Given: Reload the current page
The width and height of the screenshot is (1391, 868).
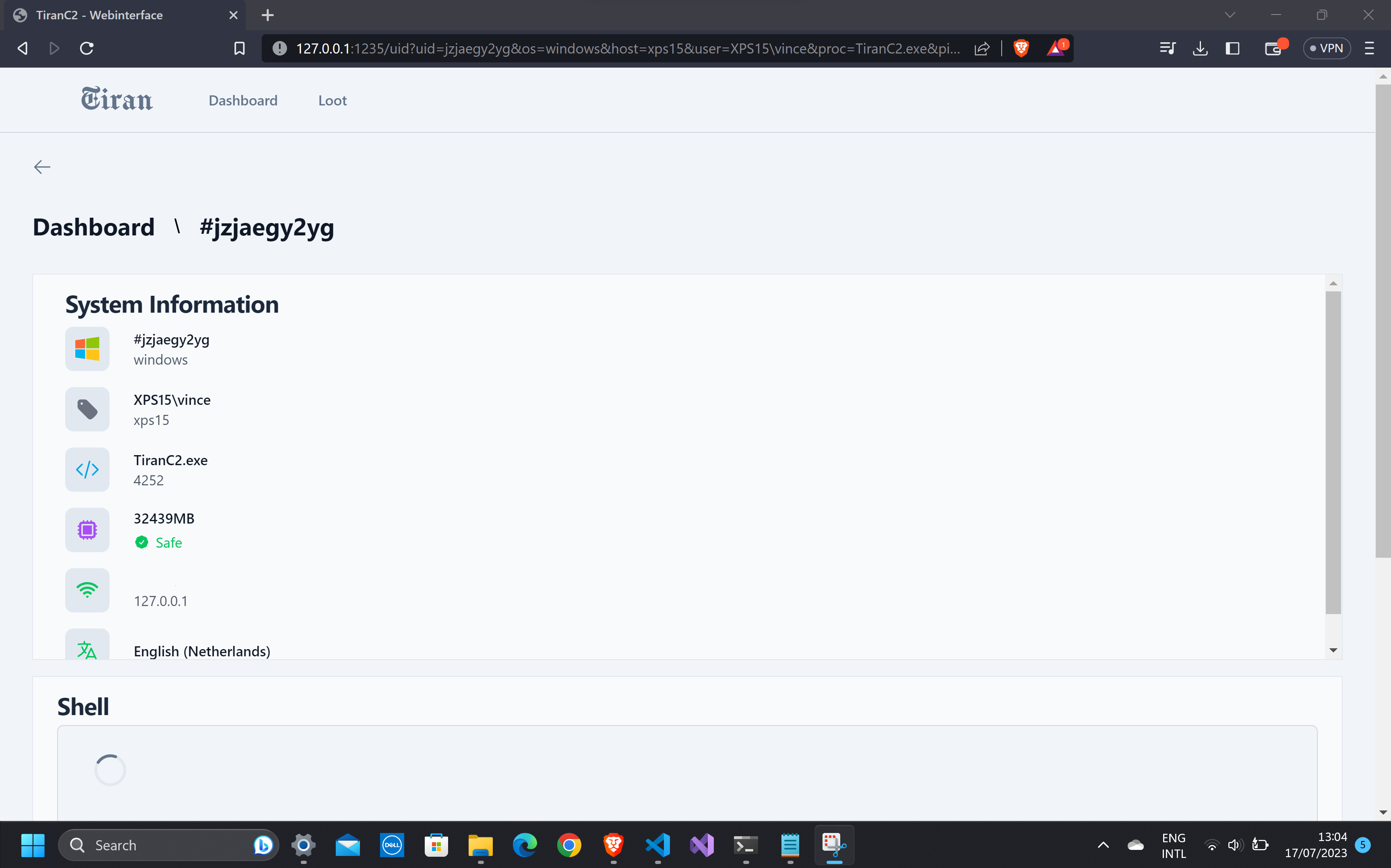Looking at the screenshot, I should point(87,48).
